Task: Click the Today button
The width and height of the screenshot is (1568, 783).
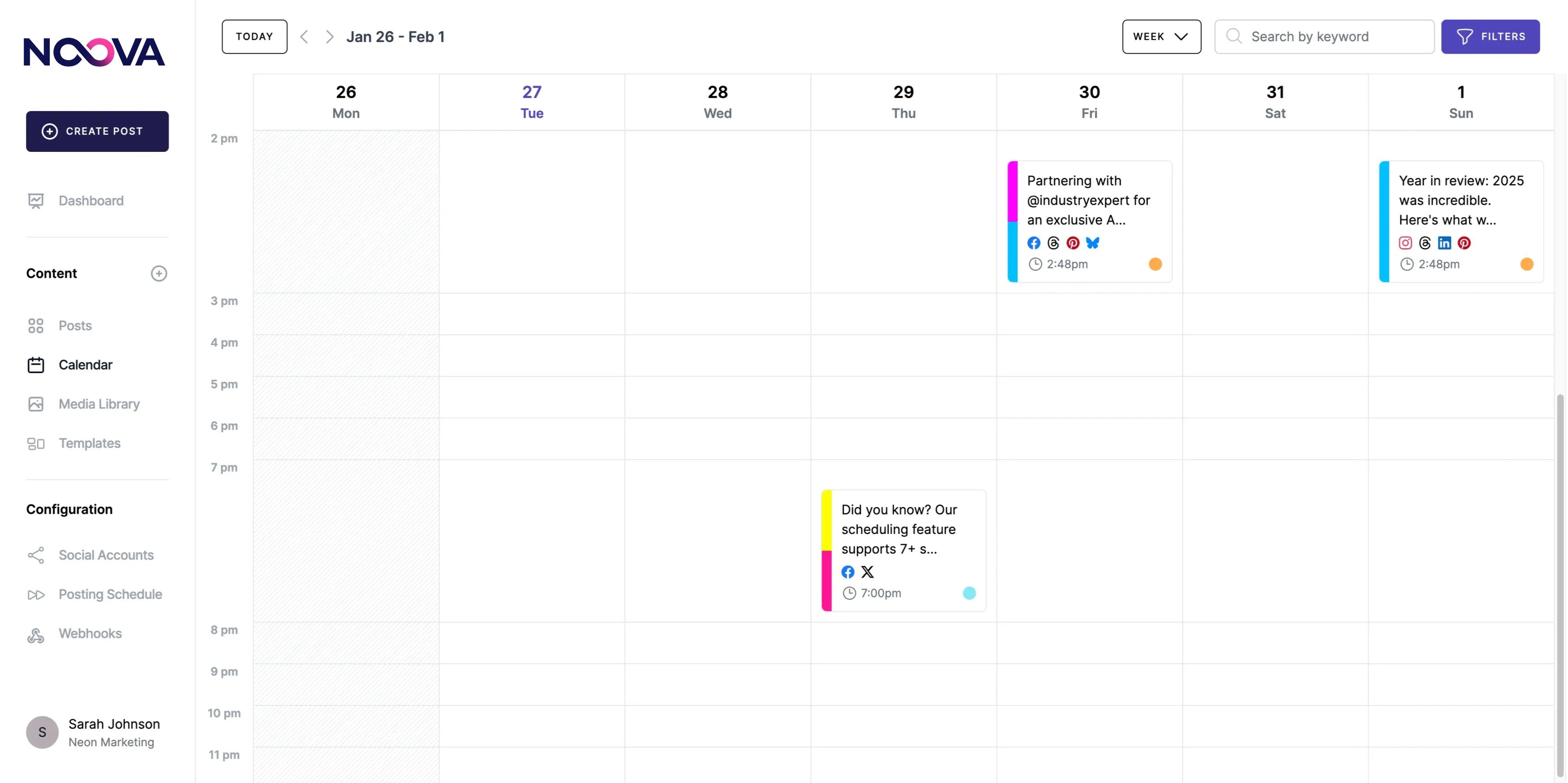Action: pyautogui.click(x=254, y=36)
